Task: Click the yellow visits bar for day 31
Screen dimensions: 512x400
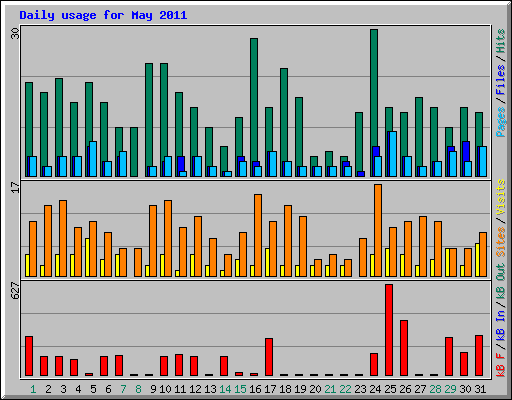Action: pyautogui.click(x=477, y=260)
